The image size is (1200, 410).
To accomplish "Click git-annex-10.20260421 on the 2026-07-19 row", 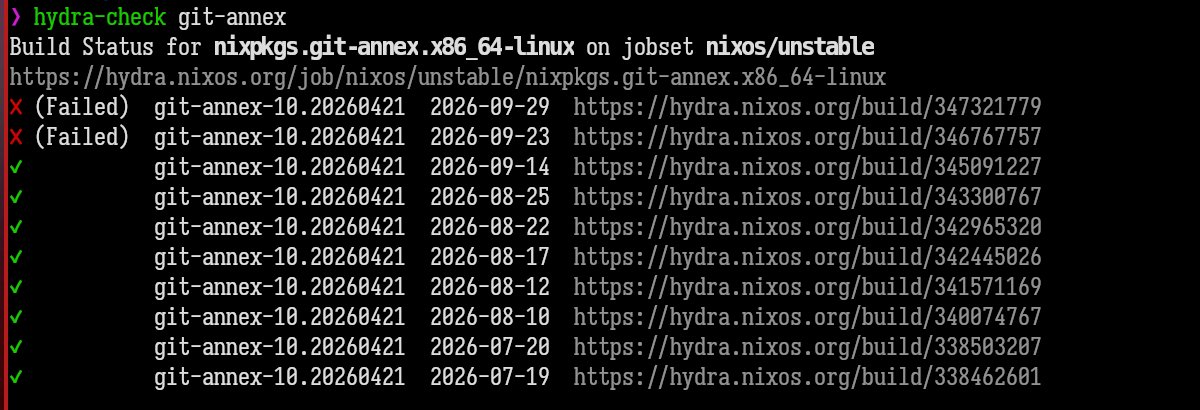I will [x=280, y=377].
